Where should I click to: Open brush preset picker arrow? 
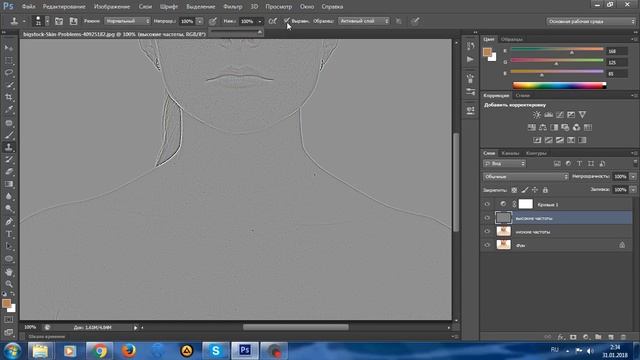[x=47, y=21]
